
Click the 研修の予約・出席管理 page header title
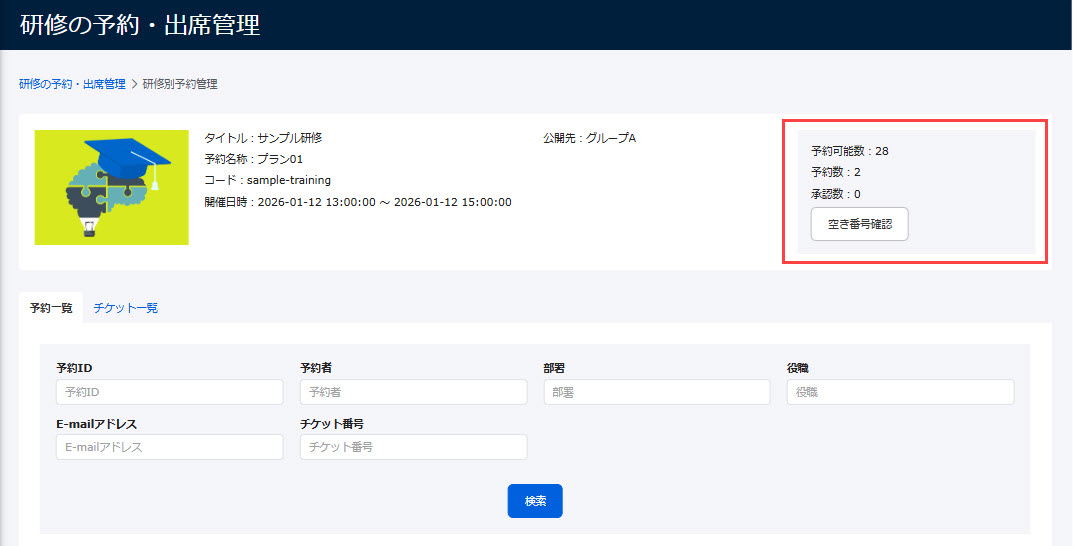[140, 25]
